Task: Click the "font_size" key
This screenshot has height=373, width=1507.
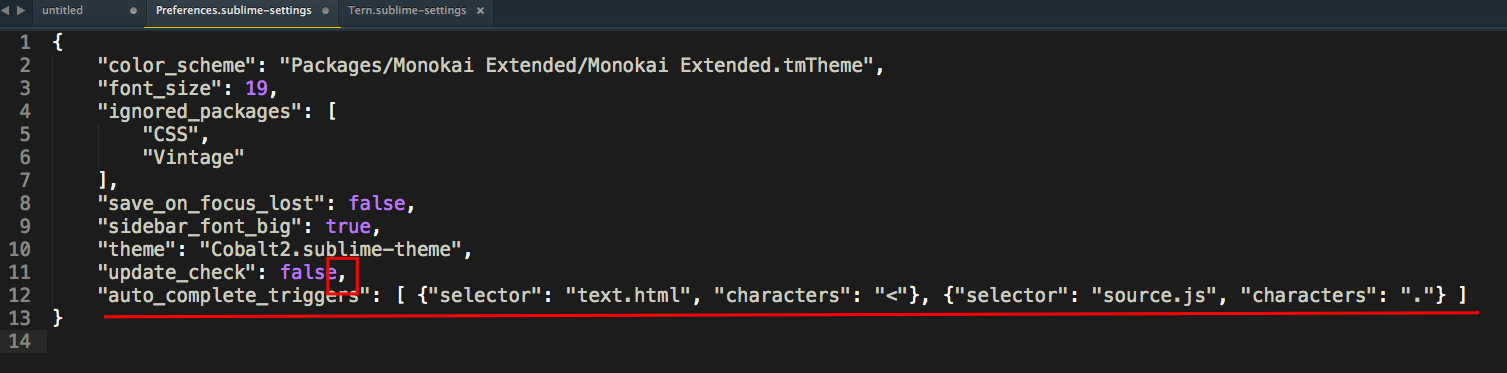Action: pos(159,89)
